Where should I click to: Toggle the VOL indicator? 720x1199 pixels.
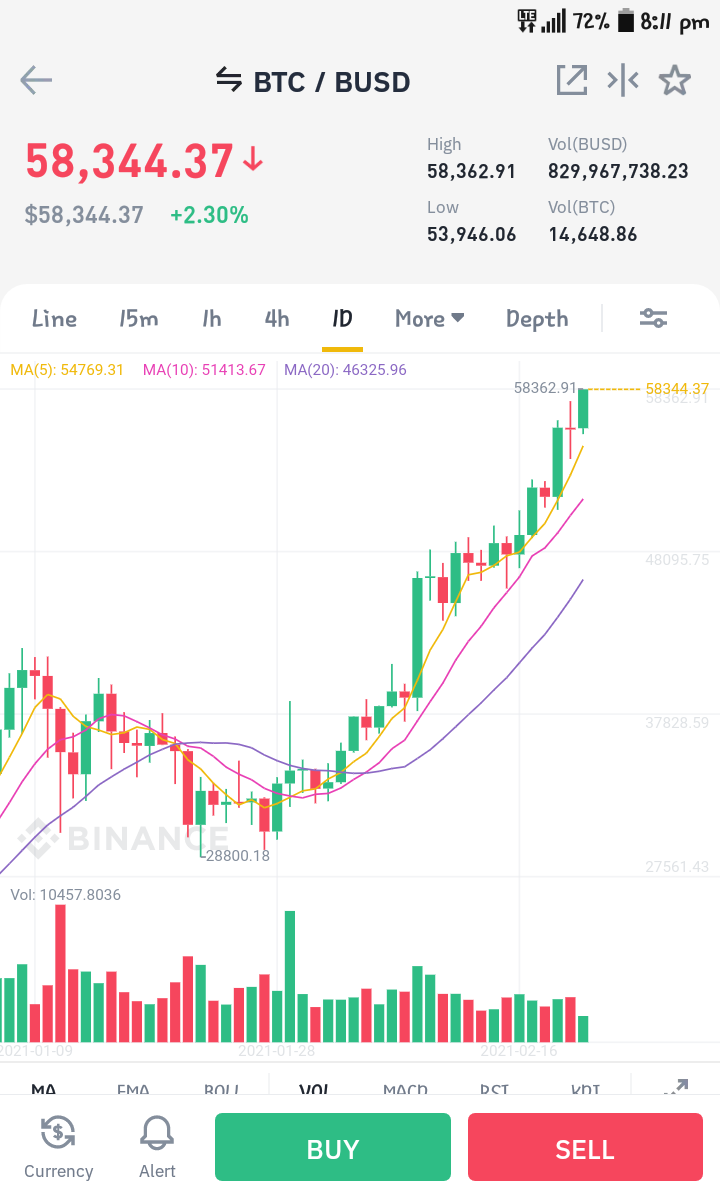click(x=314, y=1088)
